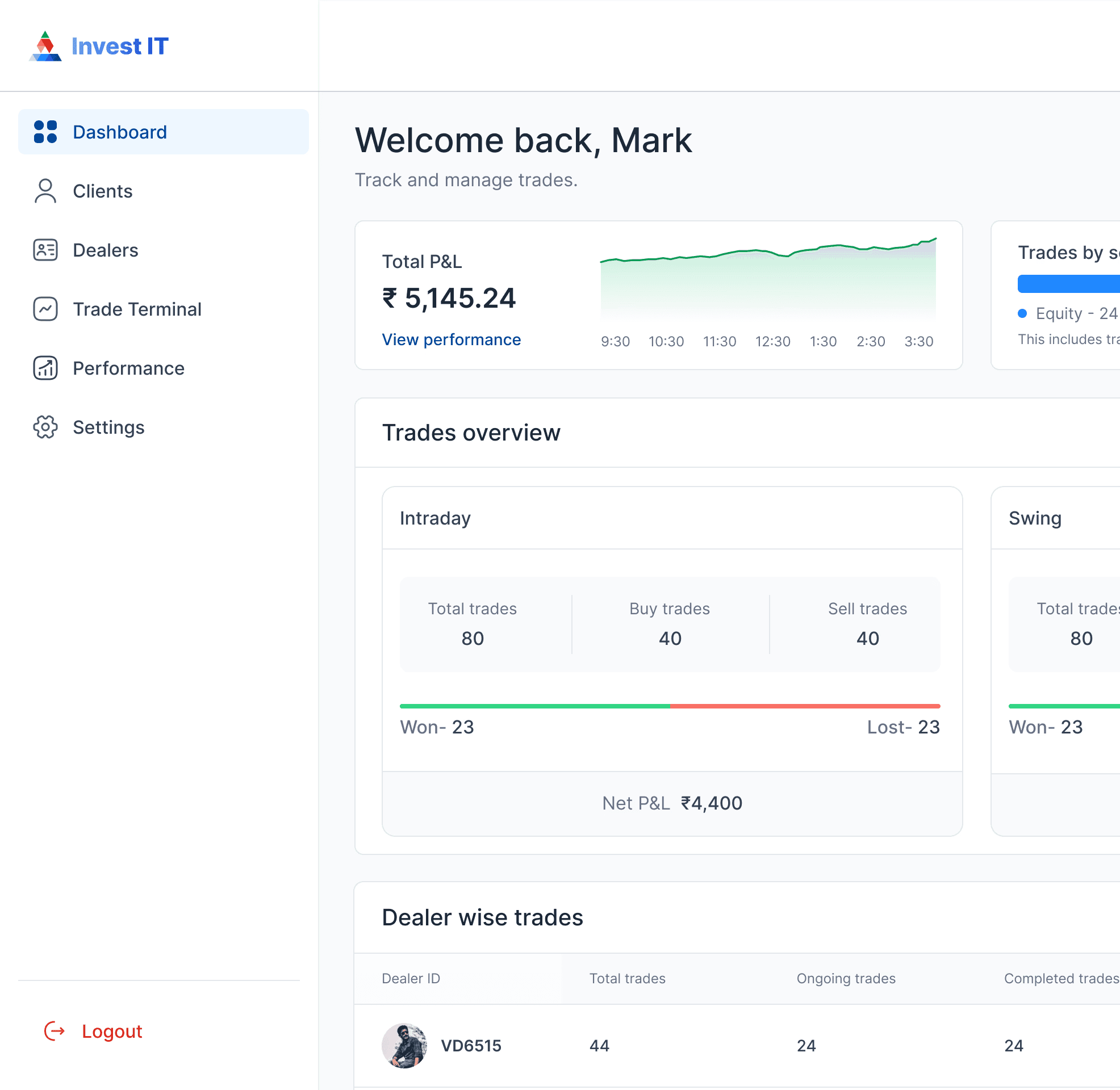Click the Intraday won-lost progress bar
The height and width of the screenshot is (1090, 1120).
670,706
